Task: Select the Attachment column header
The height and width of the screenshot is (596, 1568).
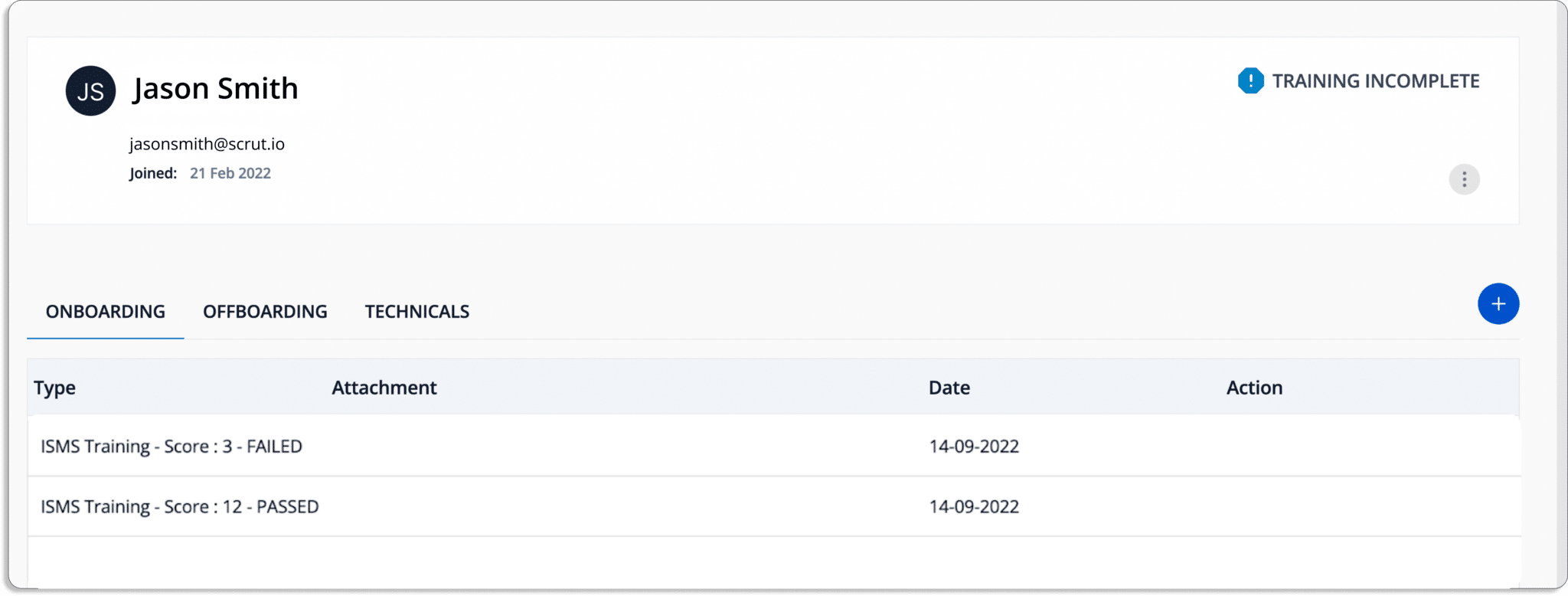Action: [384, 388]
